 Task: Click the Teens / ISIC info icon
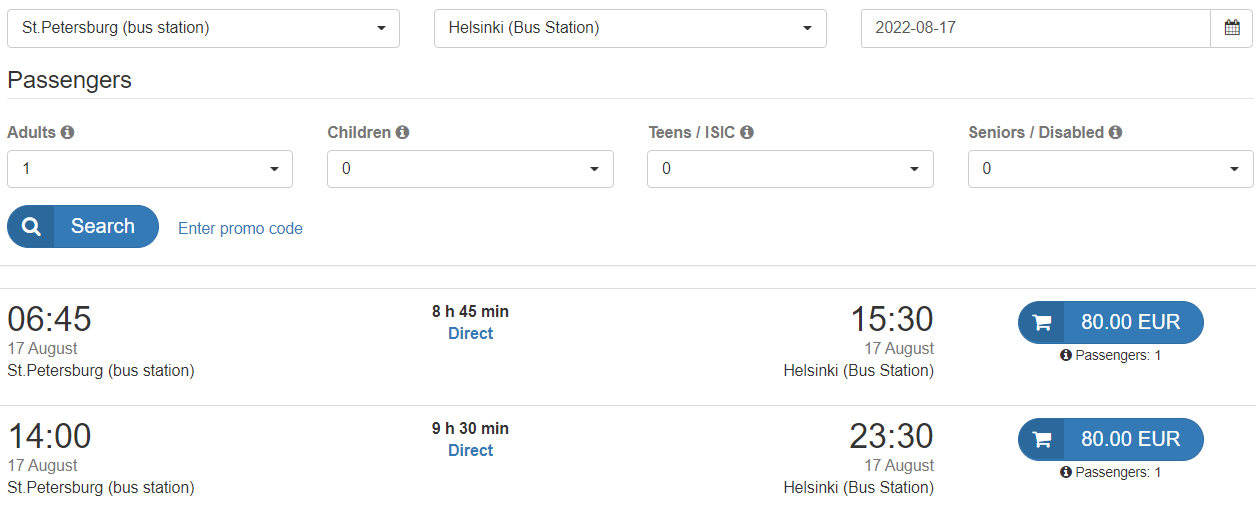coord(747,132)
